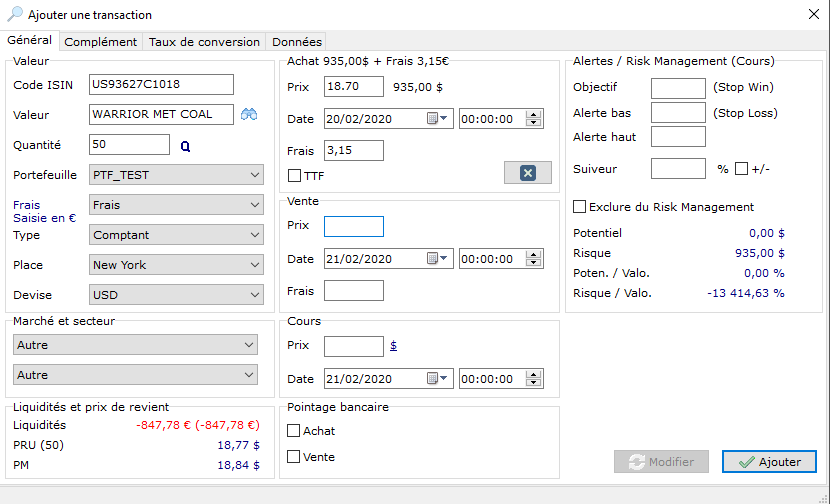Screen dimensions: 830x504
Task: Open the calendar picker for Vente date
Action: click(x=437, y=259)
